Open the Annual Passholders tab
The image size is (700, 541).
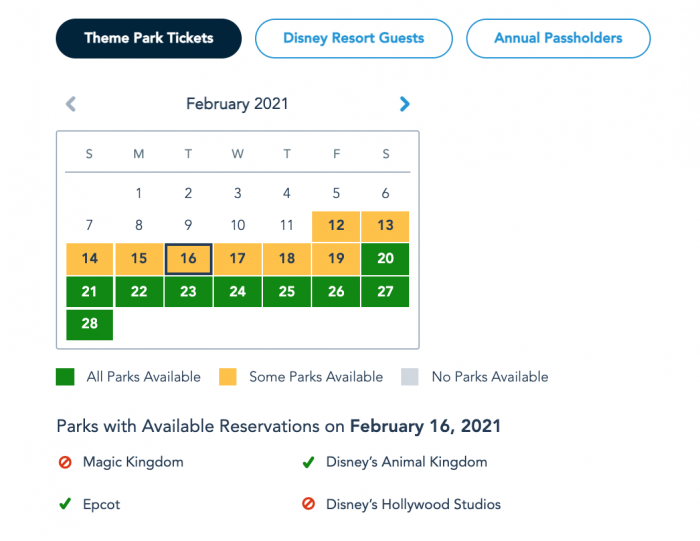(x=558, y=38)
